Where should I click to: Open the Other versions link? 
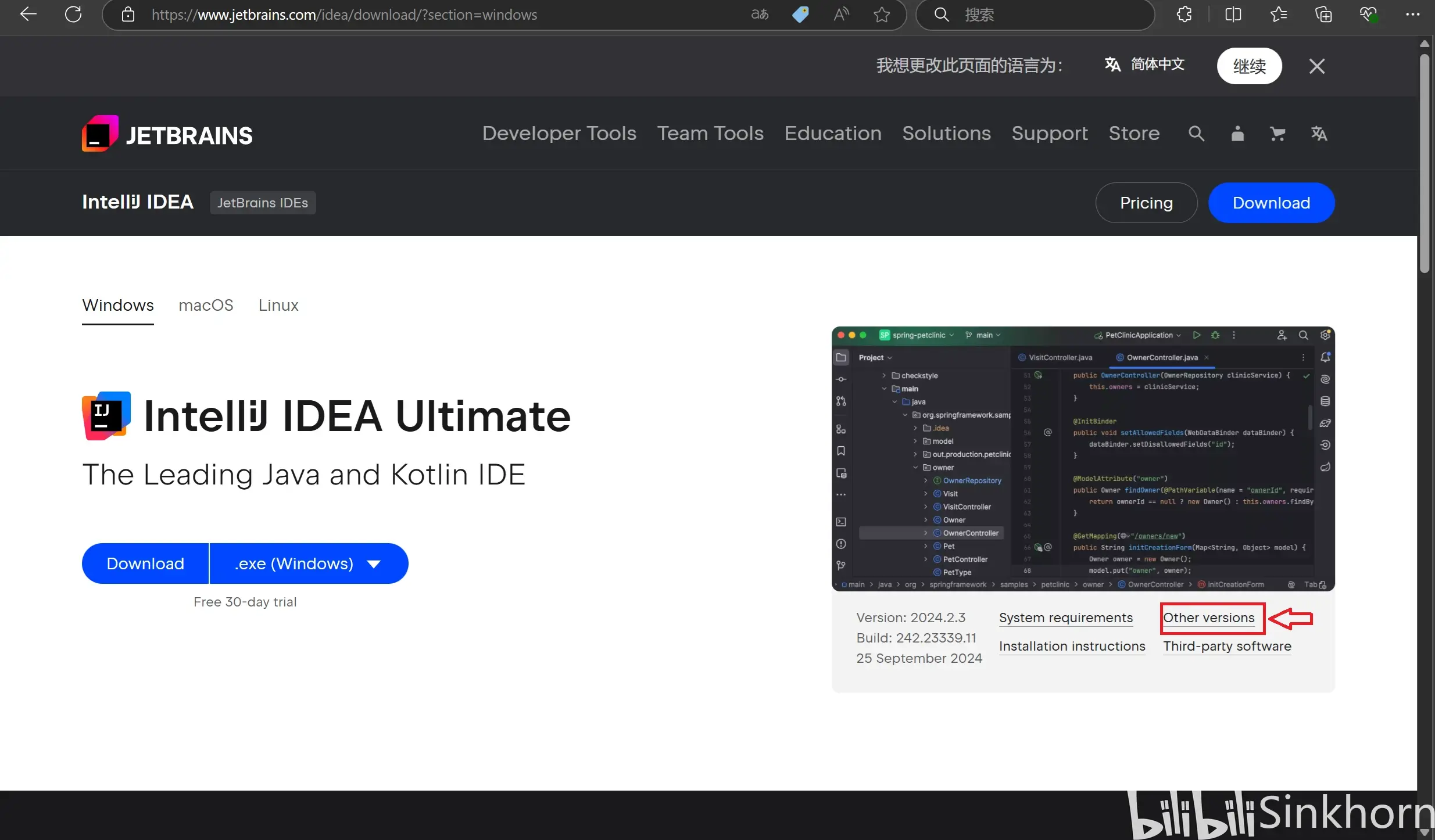coord(1209,618)
